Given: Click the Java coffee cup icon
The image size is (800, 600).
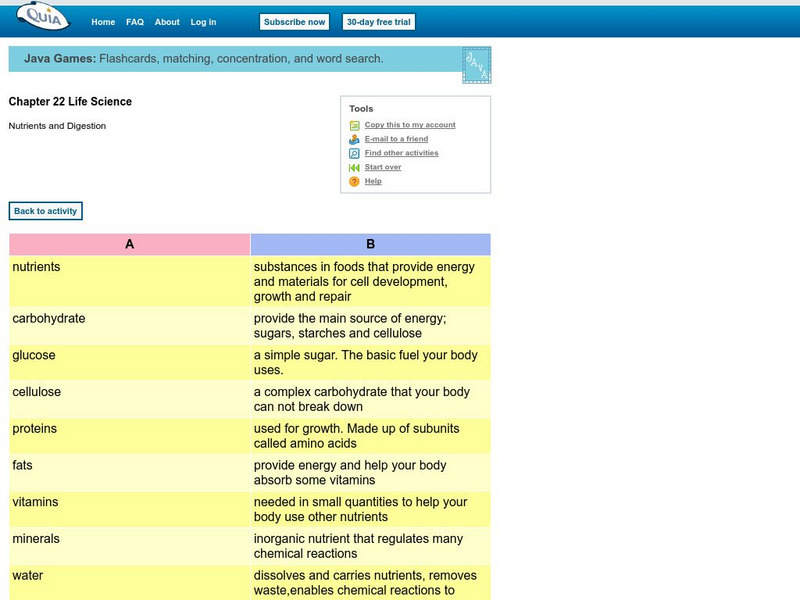Looking at the screenshot, I should (476, 64).
